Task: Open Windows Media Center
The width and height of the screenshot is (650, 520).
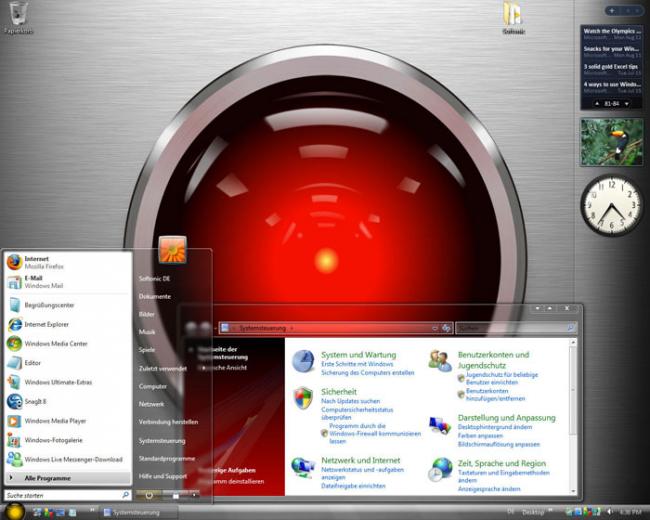Action: pos(68,343)
